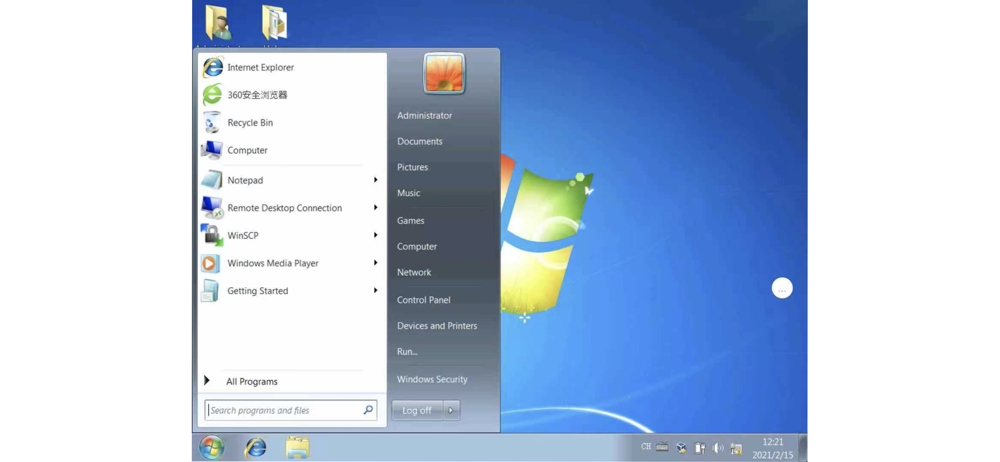Open the Recycle Bin icon in Start menu
This screenshot has height=462, width=1000.
(x=212, y=123)
